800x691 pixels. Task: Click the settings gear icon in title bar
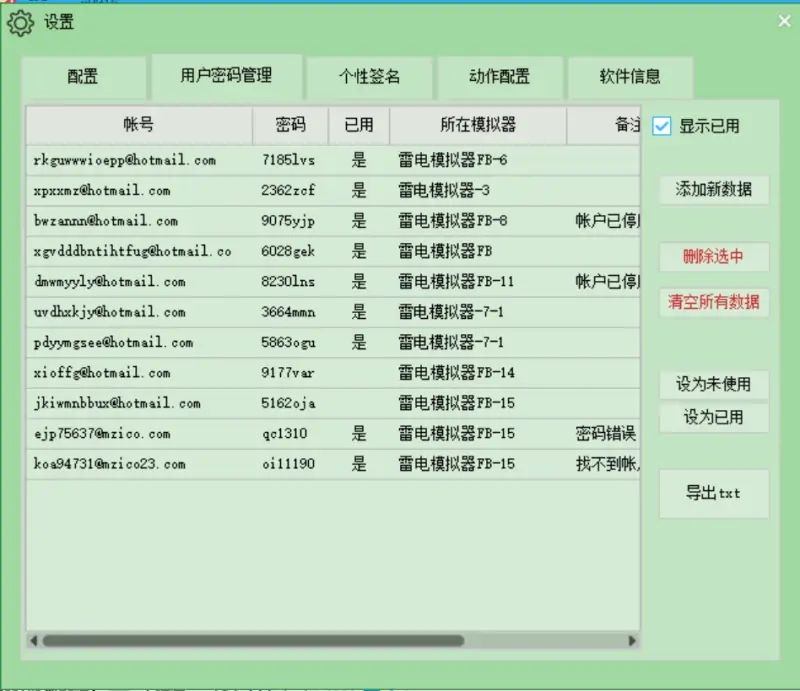tap(20, 23)
